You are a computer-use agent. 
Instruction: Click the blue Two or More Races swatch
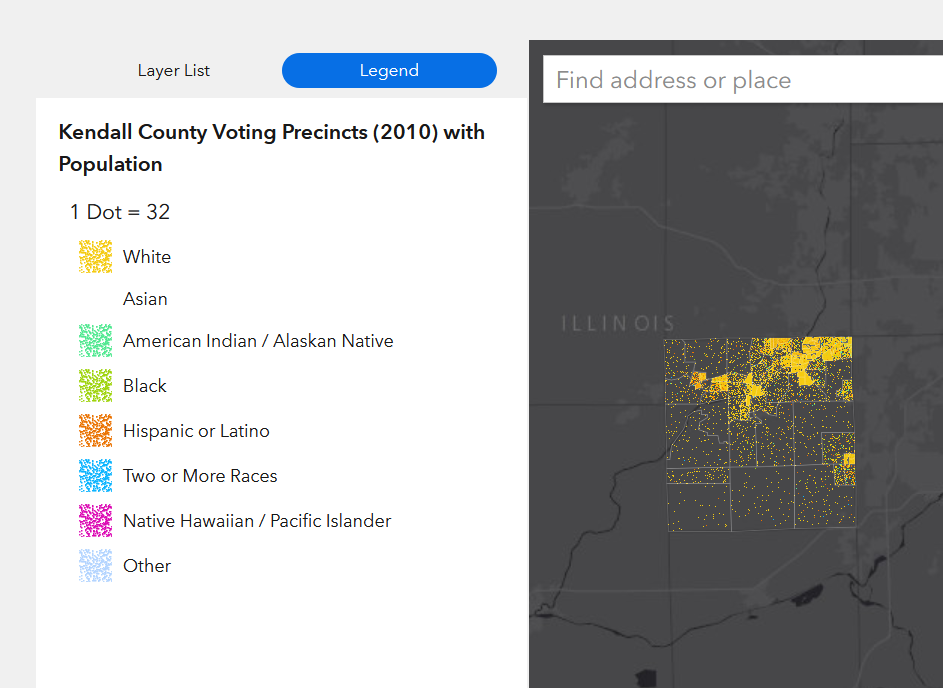click(95, 476)
